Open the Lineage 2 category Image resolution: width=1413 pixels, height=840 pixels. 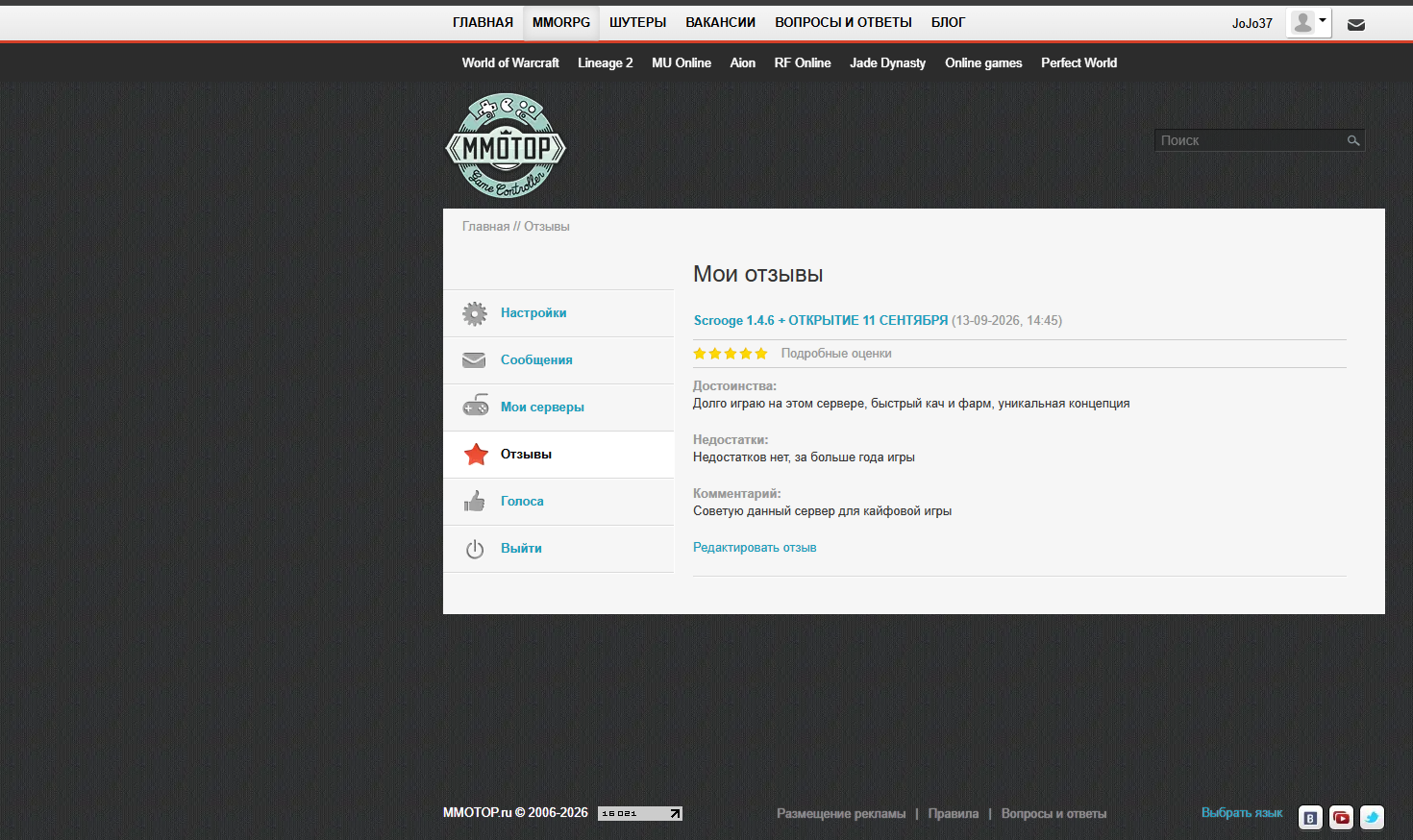606,62
